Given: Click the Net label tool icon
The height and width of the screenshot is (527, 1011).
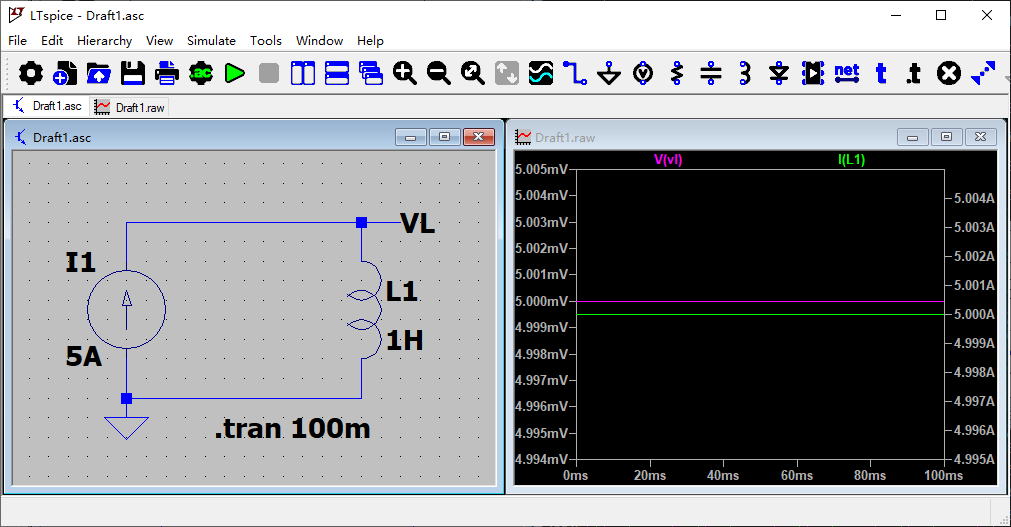Looking at the screenshot, I should (x=847, y=73).
